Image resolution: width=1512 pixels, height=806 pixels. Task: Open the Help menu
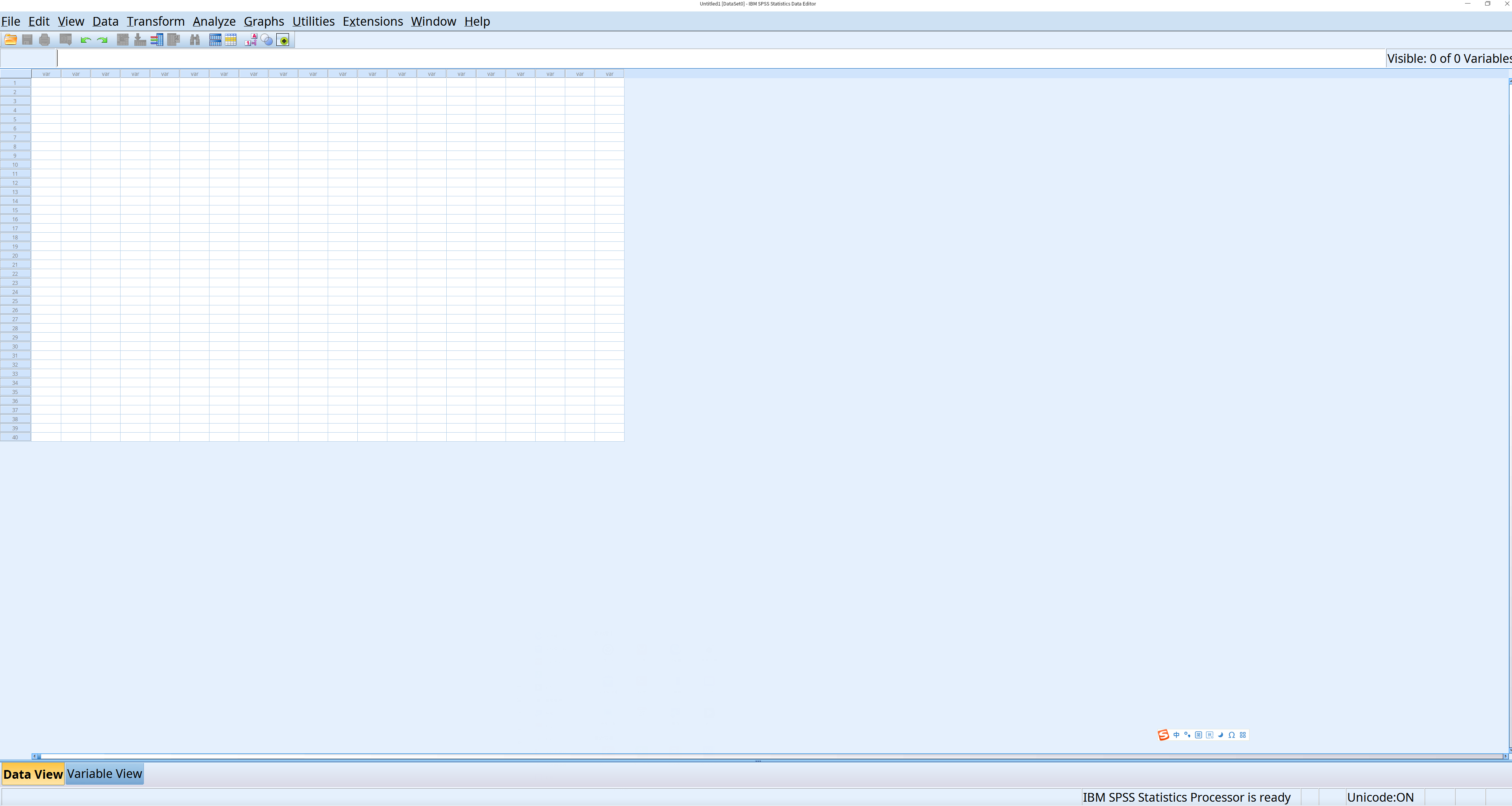point(477,21)
